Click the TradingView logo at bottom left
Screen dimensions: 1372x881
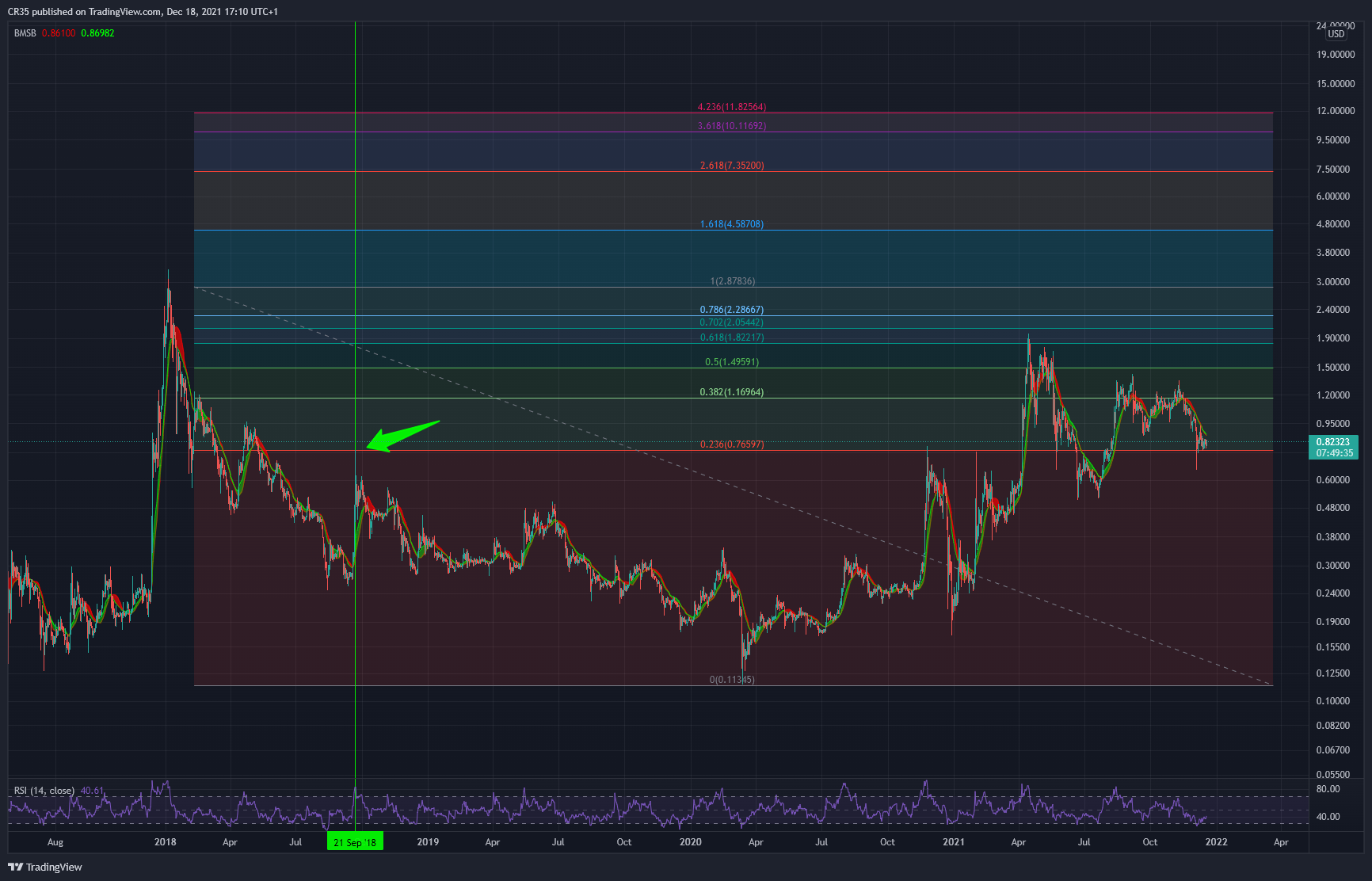pos(45,867)
